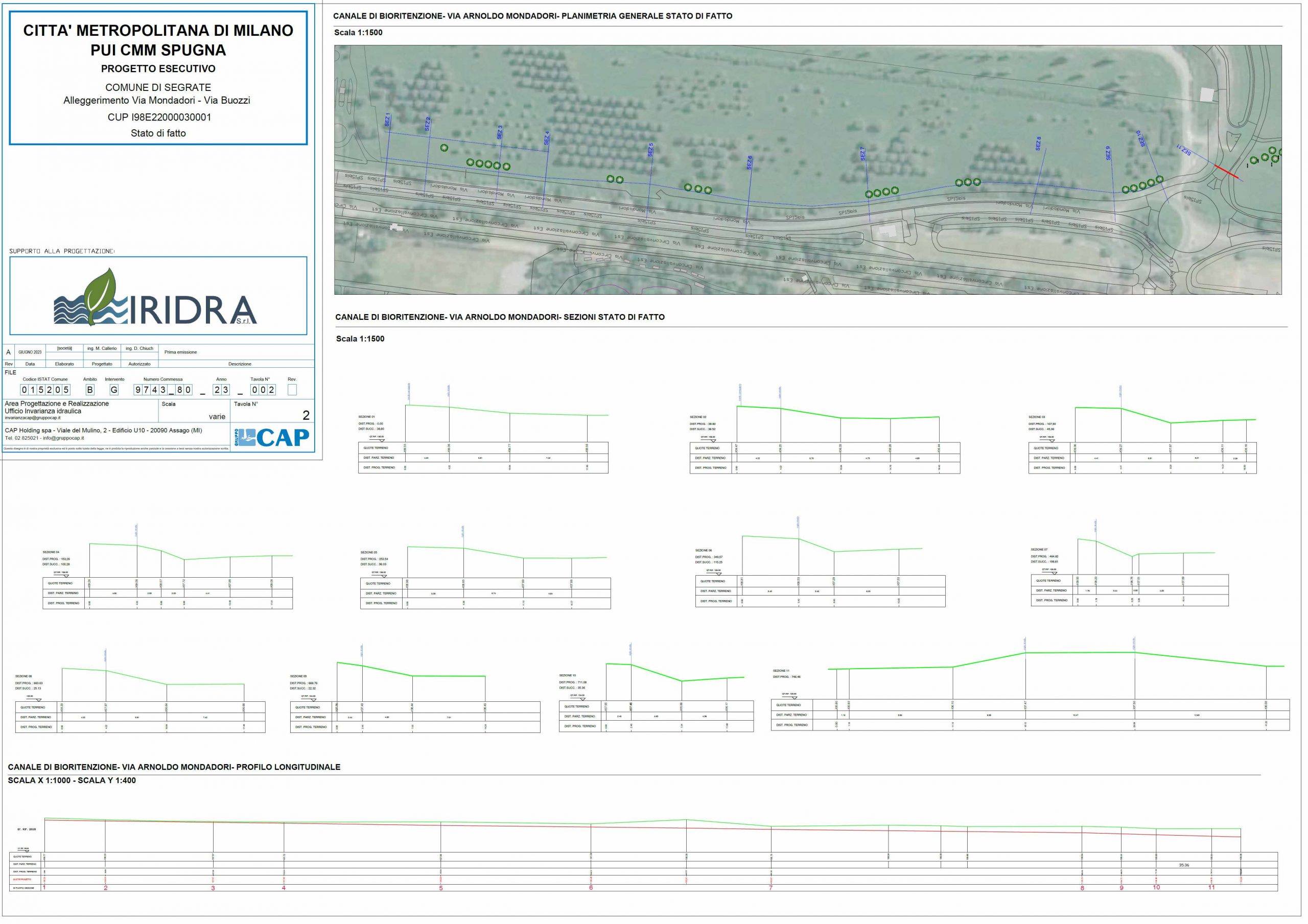
Task: Click the 'SEZIONI STATO DI FATTO' heading
Action: click(614, 317)
